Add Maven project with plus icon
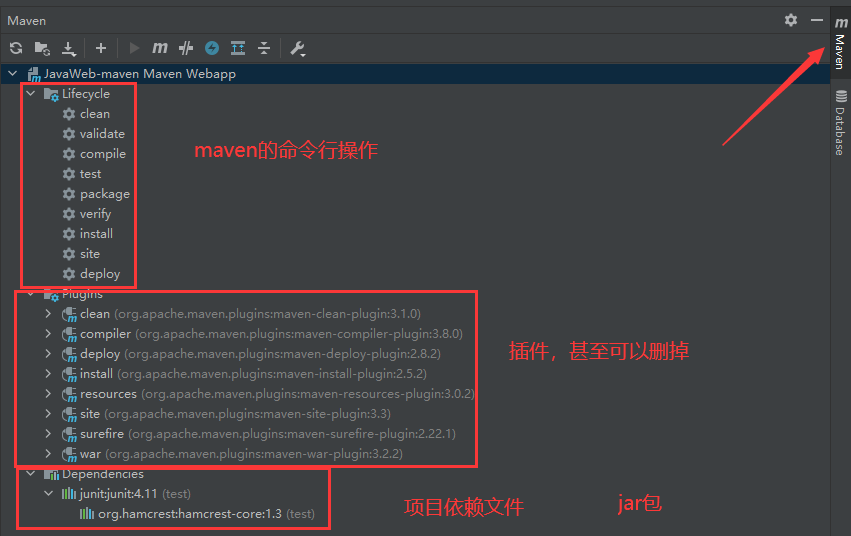Screen dimensions: 851x536 [x=100, y=48]
